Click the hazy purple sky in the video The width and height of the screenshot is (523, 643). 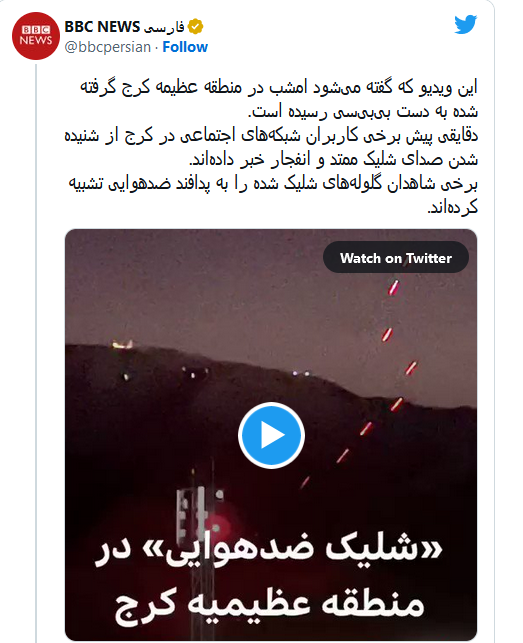pyautogui.click(x=205, y=287)
